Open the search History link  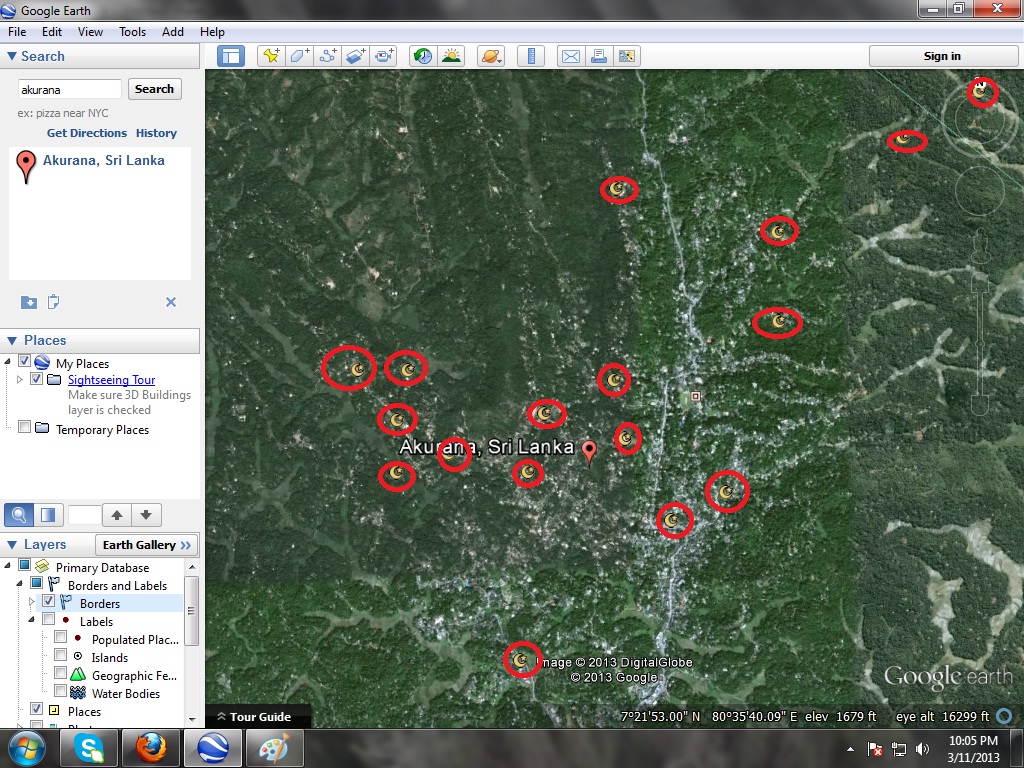(156, 133)
